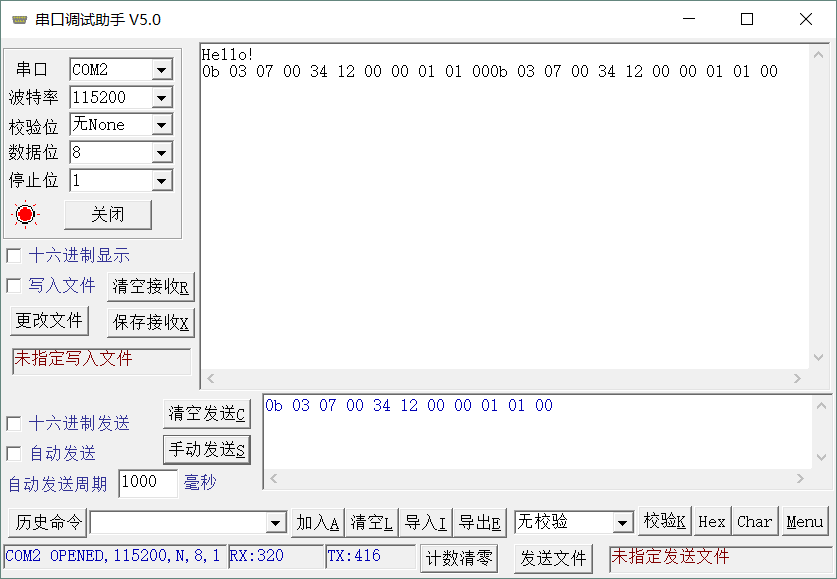Screen dimensions: 837x579
Task: Click receive area vertical scrollbar down arrow
Action: (818, 358)
